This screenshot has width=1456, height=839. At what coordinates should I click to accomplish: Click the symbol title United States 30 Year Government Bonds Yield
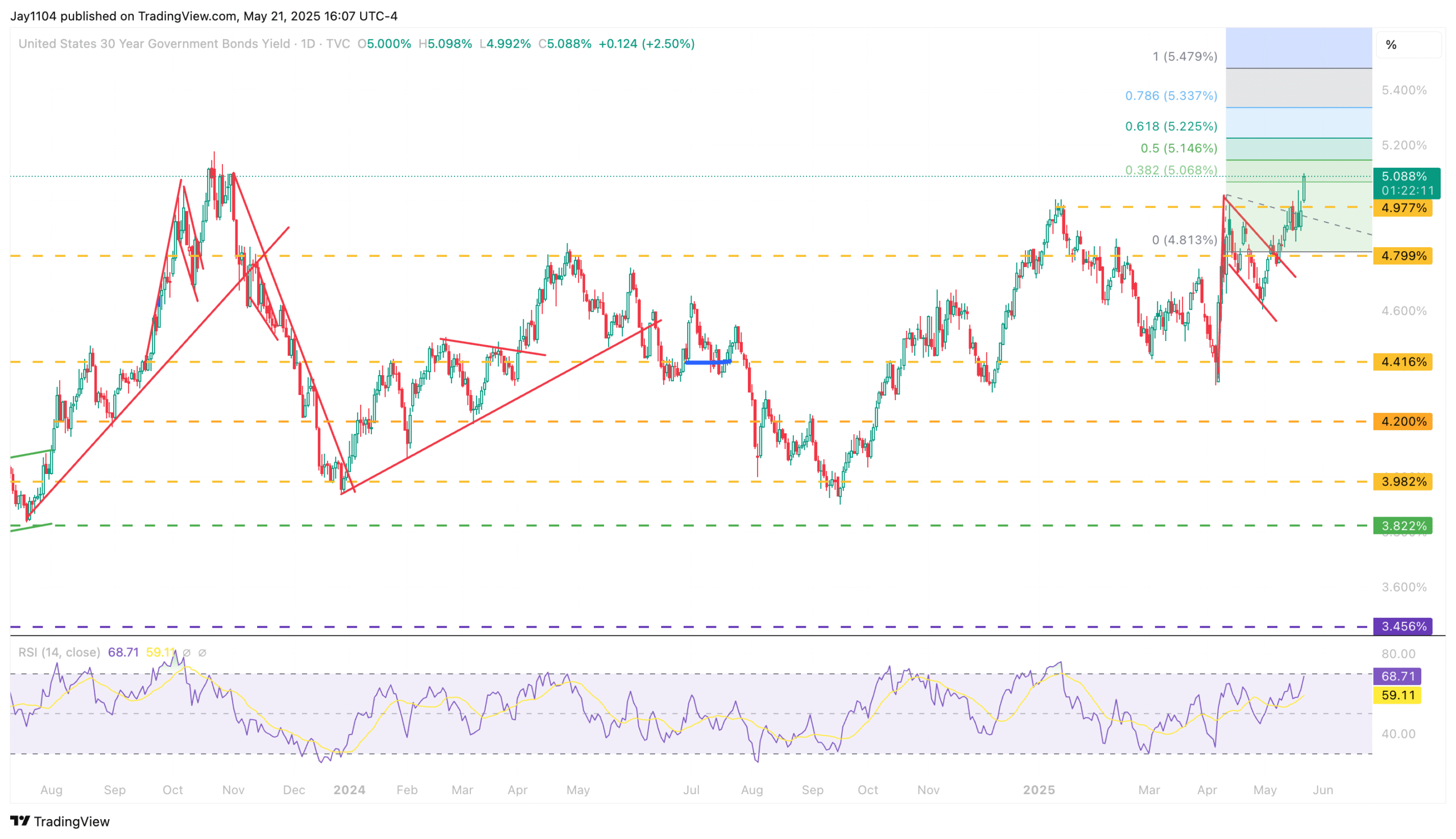(154, 44)
